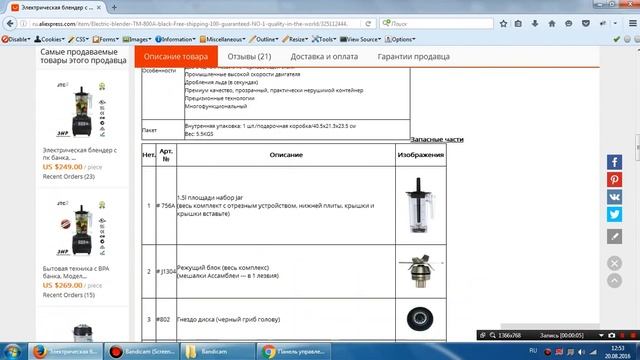The height and width of the screenshot is (360, 640).
Task: Switch to the Гарантии продавца tab
Action: (413, 56)
